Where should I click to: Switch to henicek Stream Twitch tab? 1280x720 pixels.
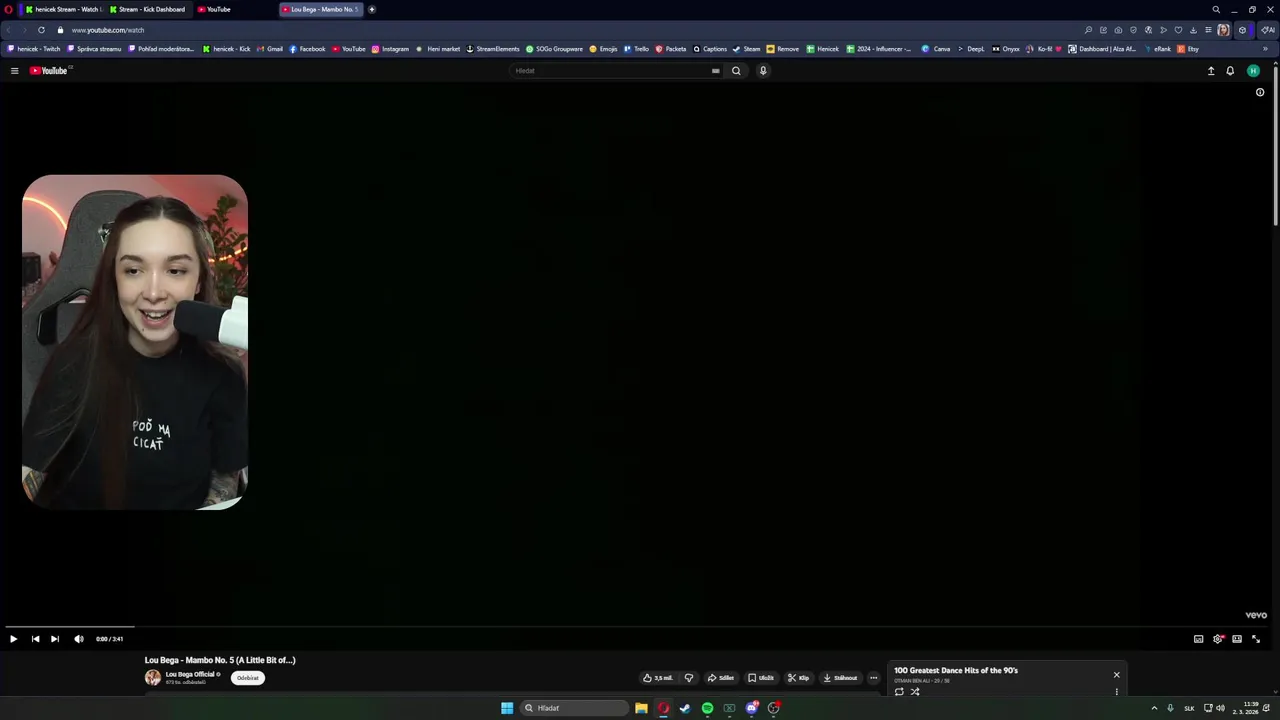point(64,9)
